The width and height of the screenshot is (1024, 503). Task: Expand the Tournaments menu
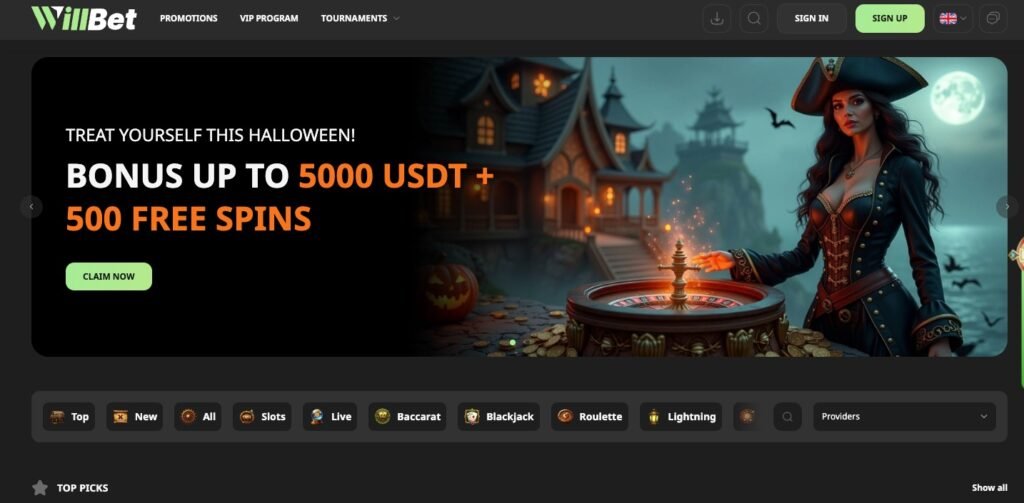(x=360, y=18)
